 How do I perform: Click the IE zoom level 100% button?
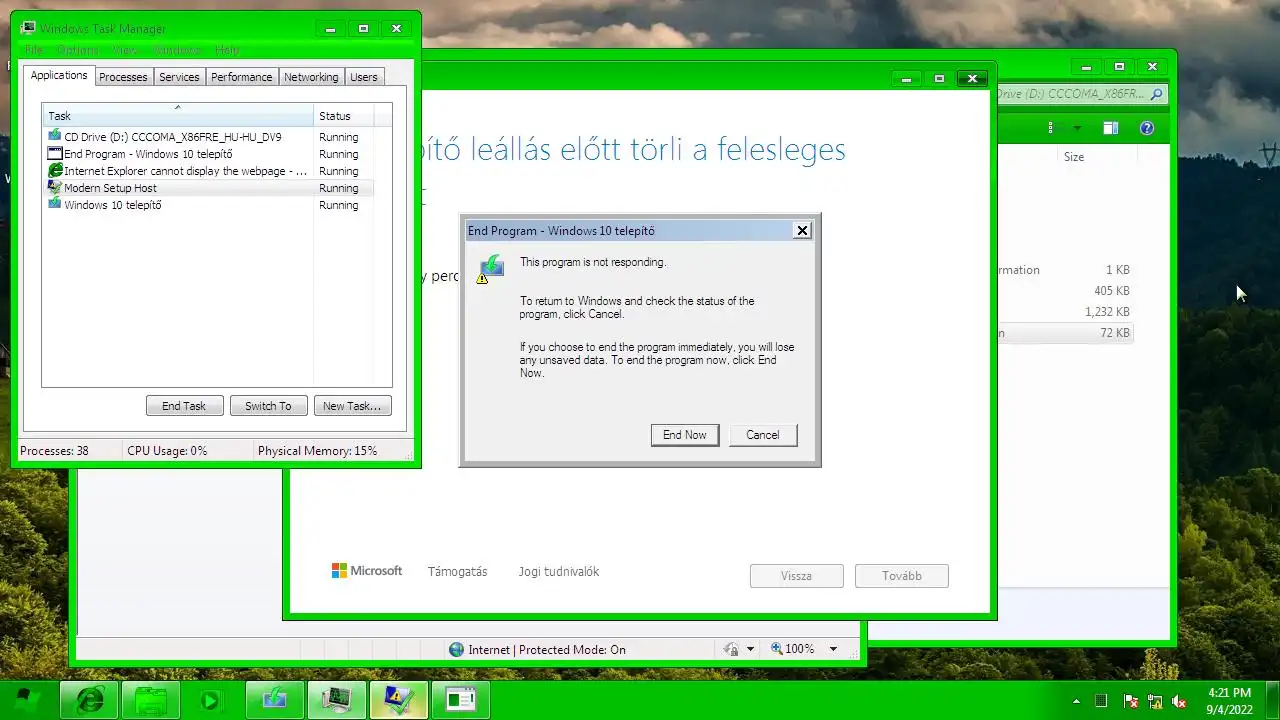coord(792,649)
